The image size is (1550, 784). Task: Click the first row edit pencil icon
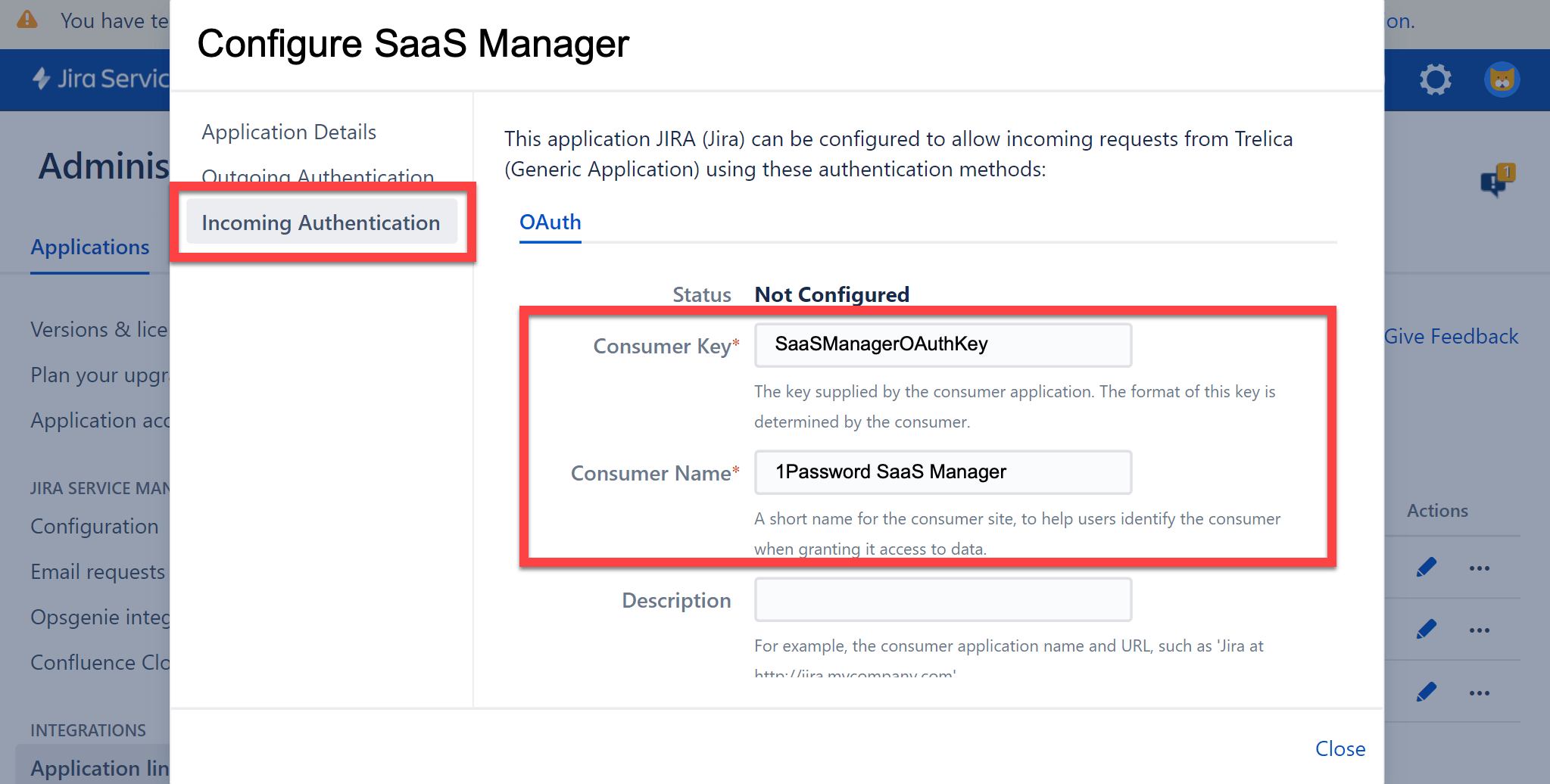pyautogui.click(x=1426, y=568)
